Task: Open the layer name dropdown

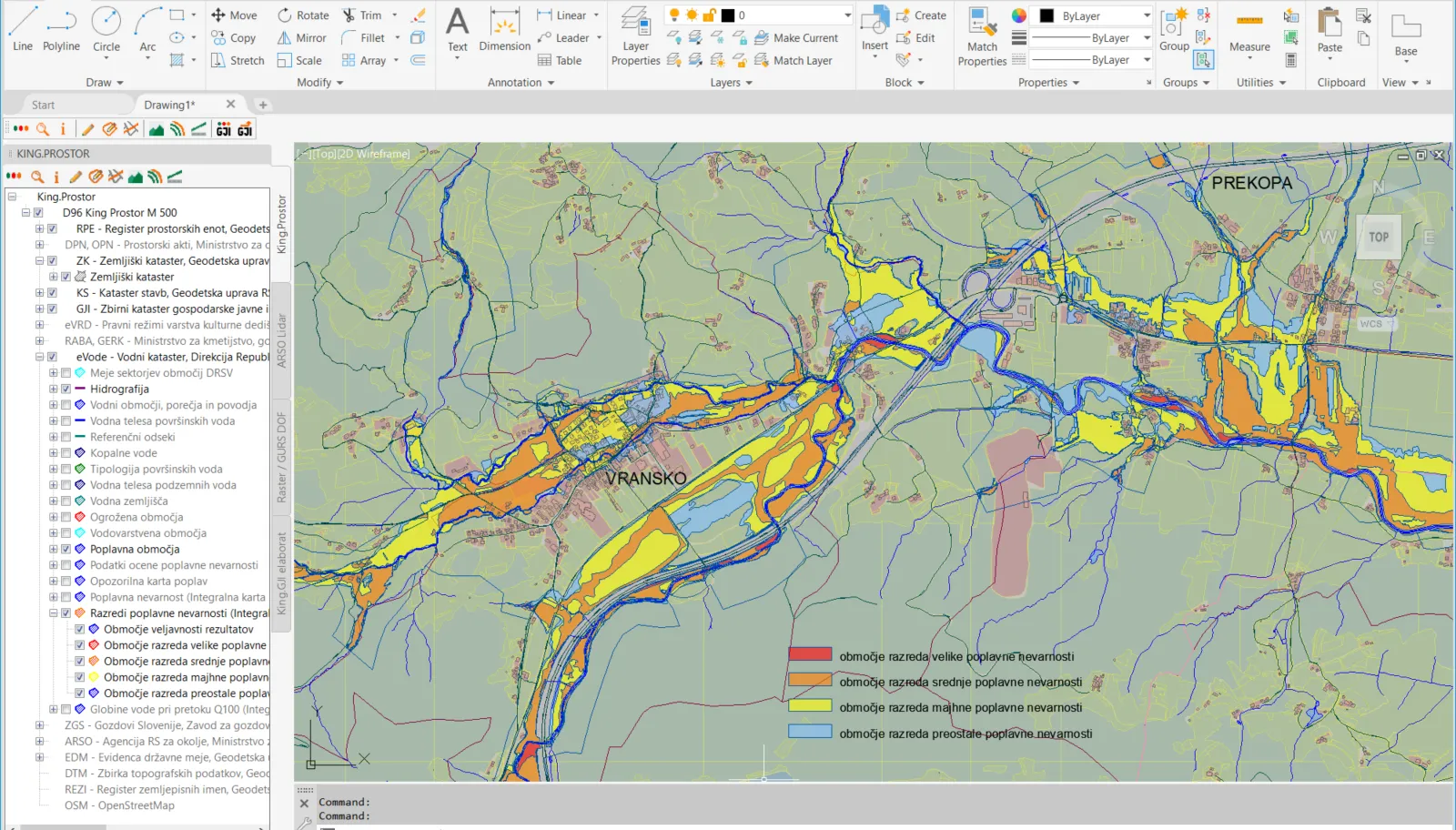Action: (x=847, y=15)
